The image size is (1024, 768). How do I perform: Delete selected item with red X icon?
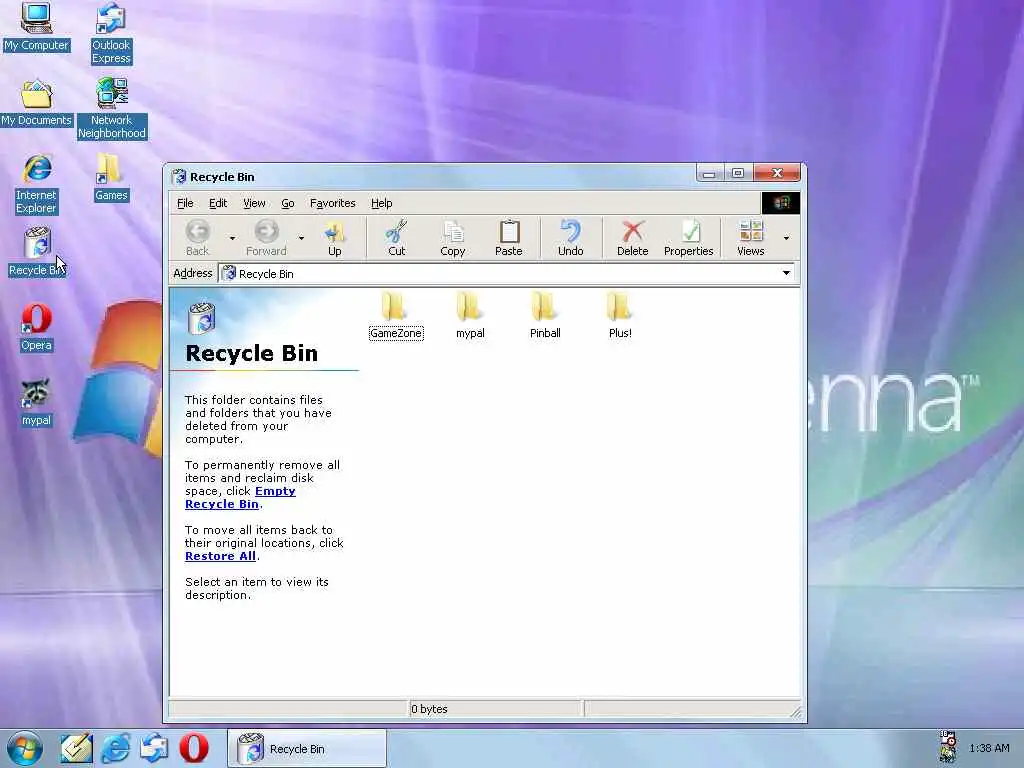coord(633,238)
